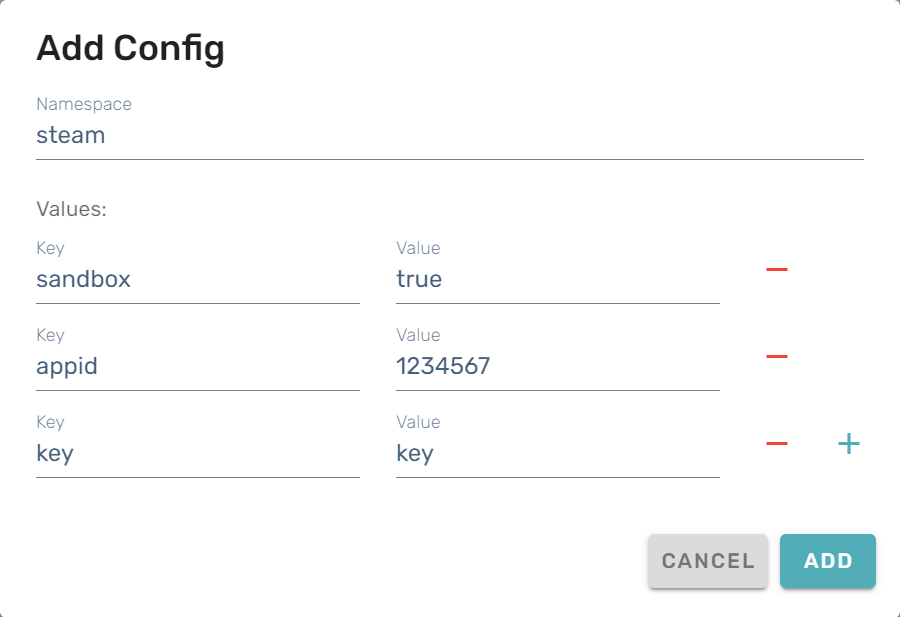Add a new key-value row with plus icon

848,443
